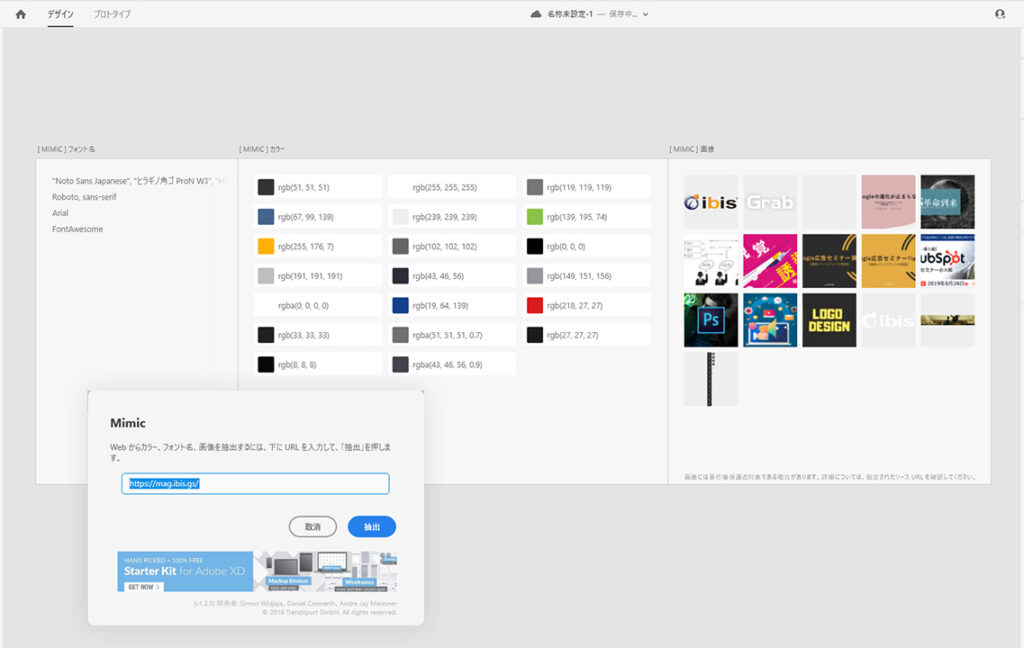Click the rgba(0, 0, 0, 0) color label
Image resolution: width=1024 pixels, height=648 pixels.
[x=303, y=306]
